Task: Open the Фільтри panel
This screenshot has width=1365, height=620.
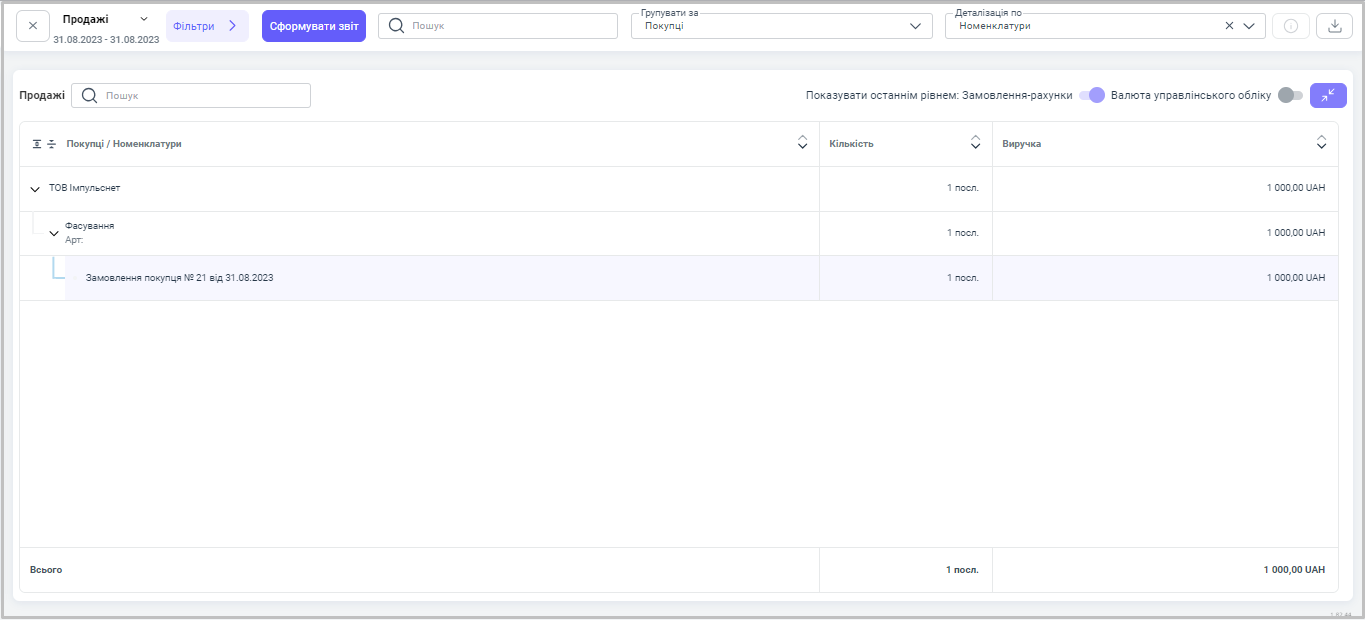Action: pyautogui.click(x=207, y=26)
